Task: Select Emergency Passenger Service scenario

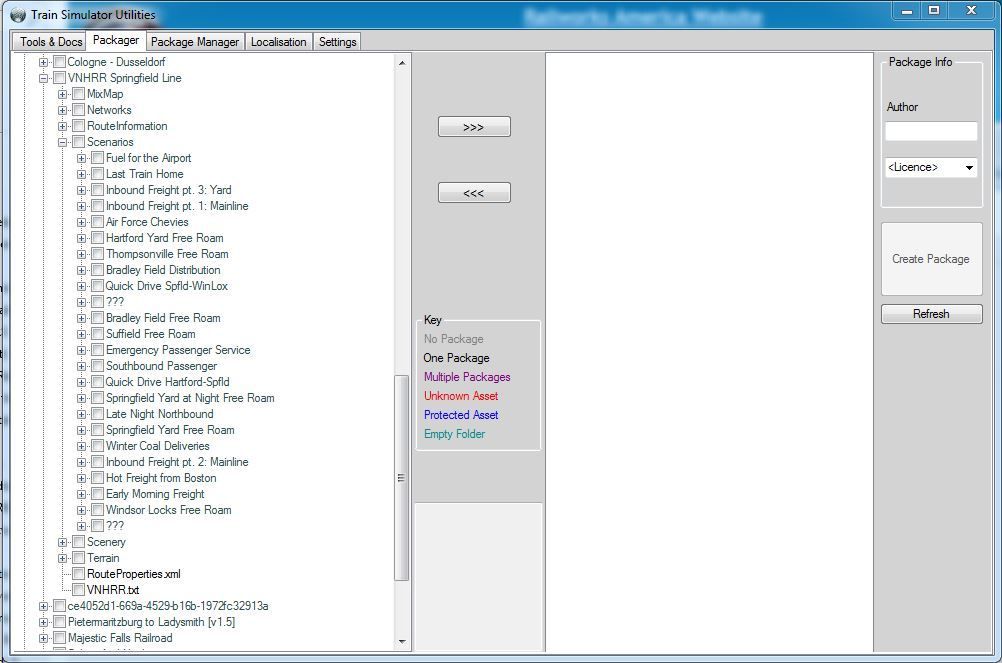Action: coord(178,349)
